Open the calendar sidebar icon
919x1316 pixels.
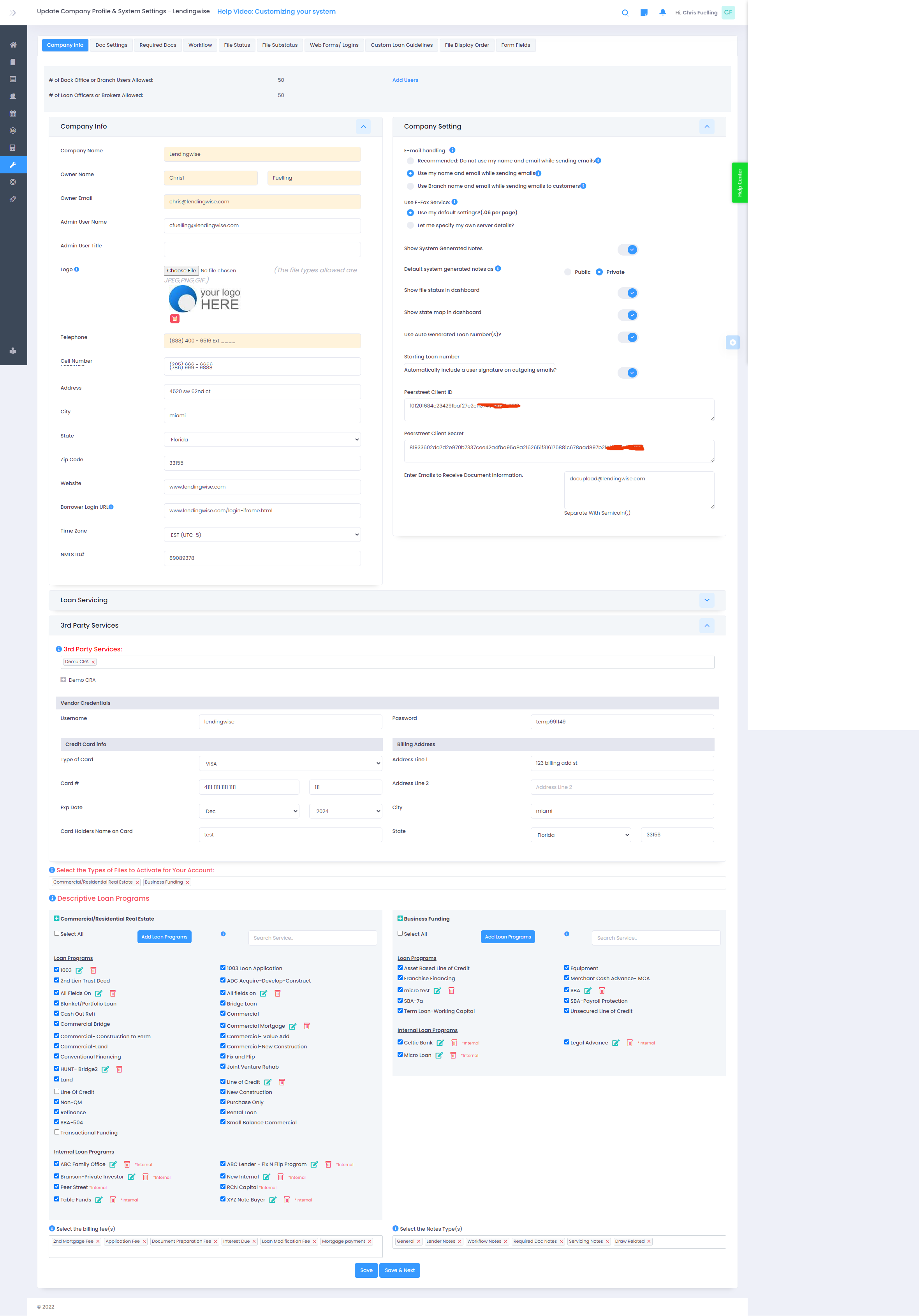13,113
